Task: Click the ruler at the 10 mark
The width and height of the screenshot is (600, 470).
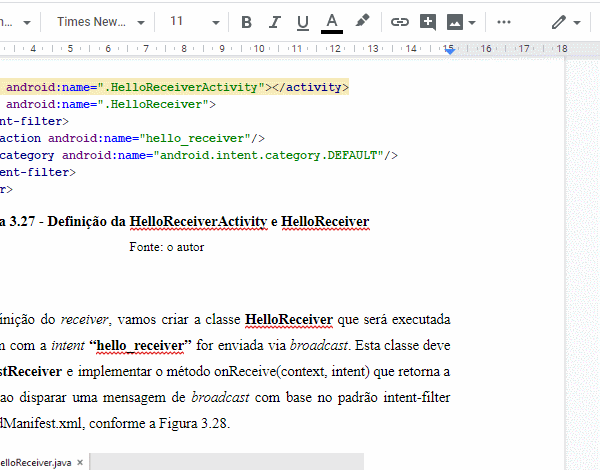Action: [x=259, y=49]
